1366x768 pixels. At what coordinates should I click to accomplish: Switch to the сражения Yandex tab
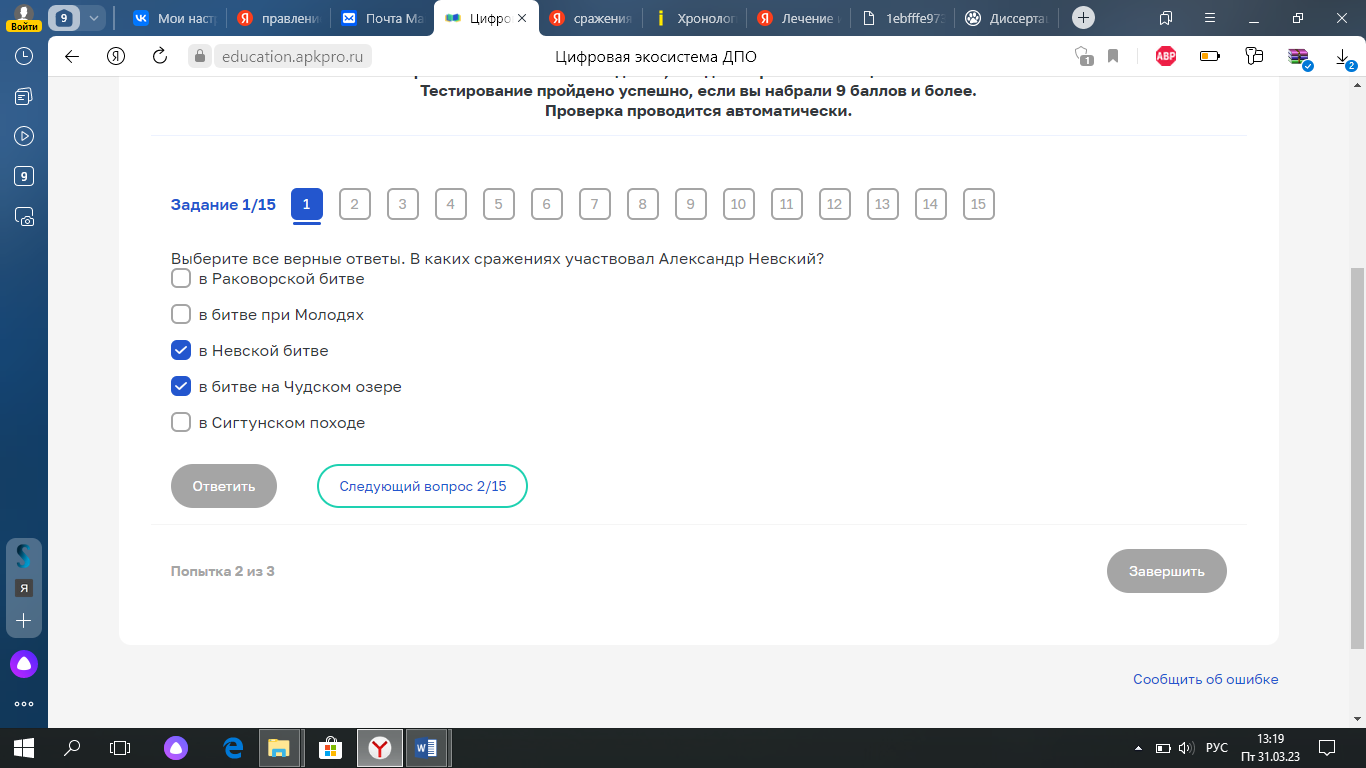pyautogui.click(x=589, y=18)
